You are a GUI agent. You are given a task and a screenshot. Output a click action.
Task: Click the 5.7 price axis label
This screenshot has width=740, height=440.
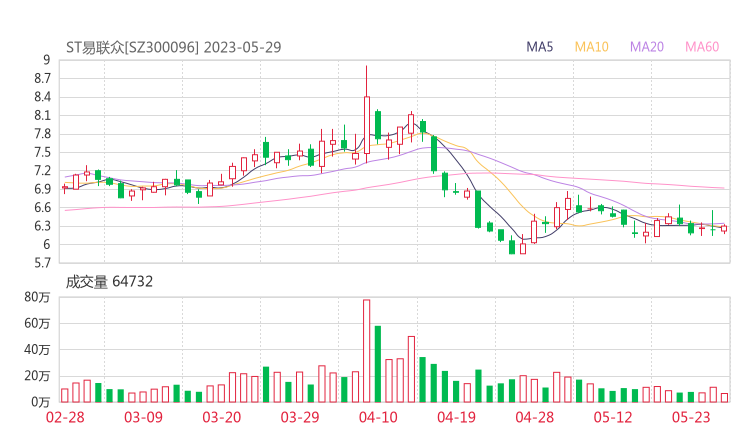pyautogui.click(x=42, y=263)
